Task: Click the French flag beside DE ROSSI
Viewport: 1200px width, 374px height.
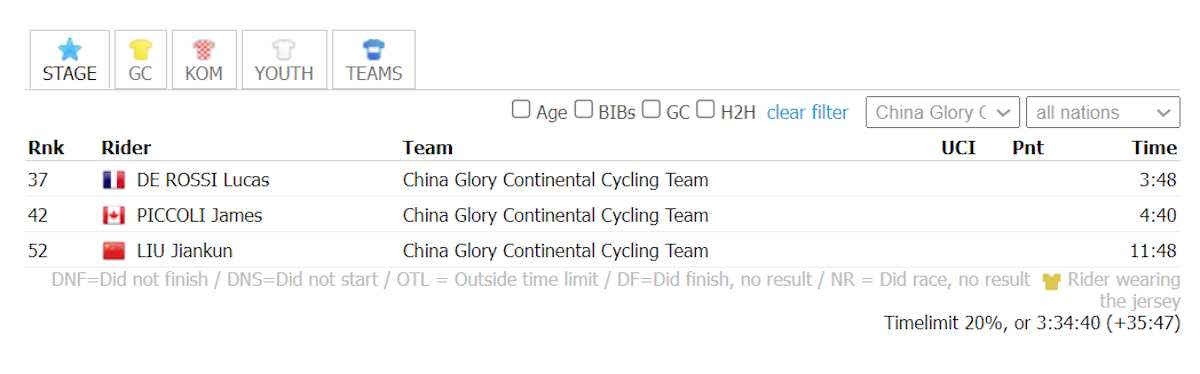Action: coord(114,181)
